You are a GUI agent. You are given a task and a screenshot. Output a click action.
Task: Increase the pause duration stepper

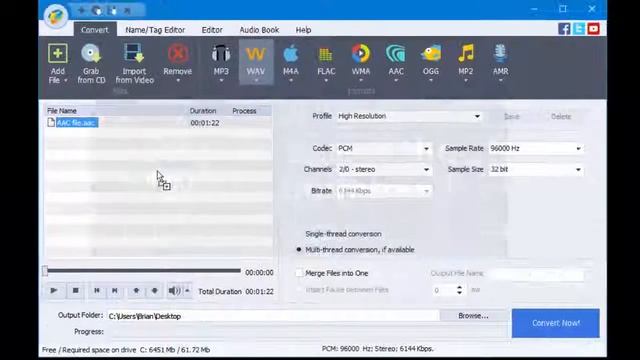(460, 287)
